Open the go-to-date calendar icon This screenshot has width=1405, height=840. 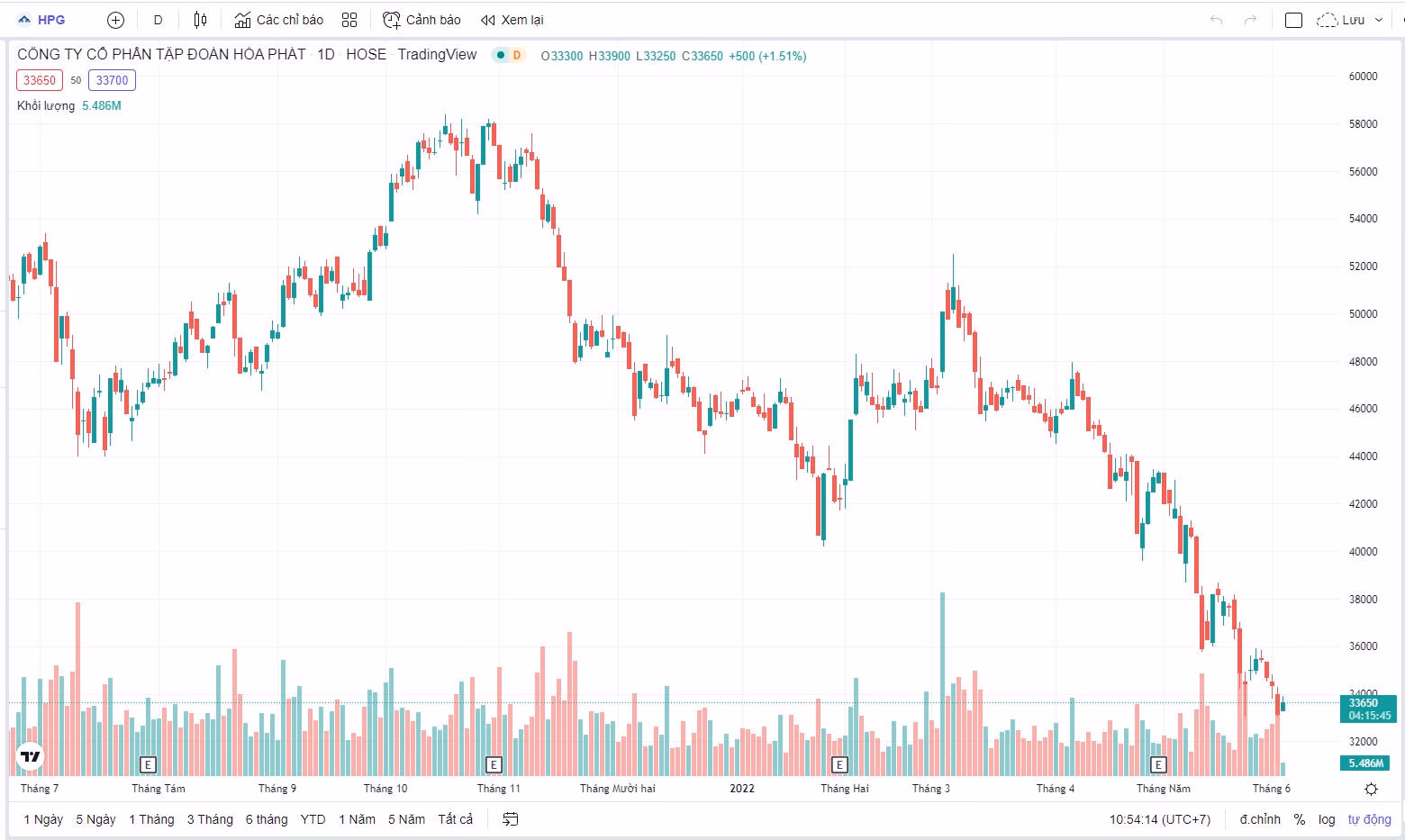[x=510, y=819]
